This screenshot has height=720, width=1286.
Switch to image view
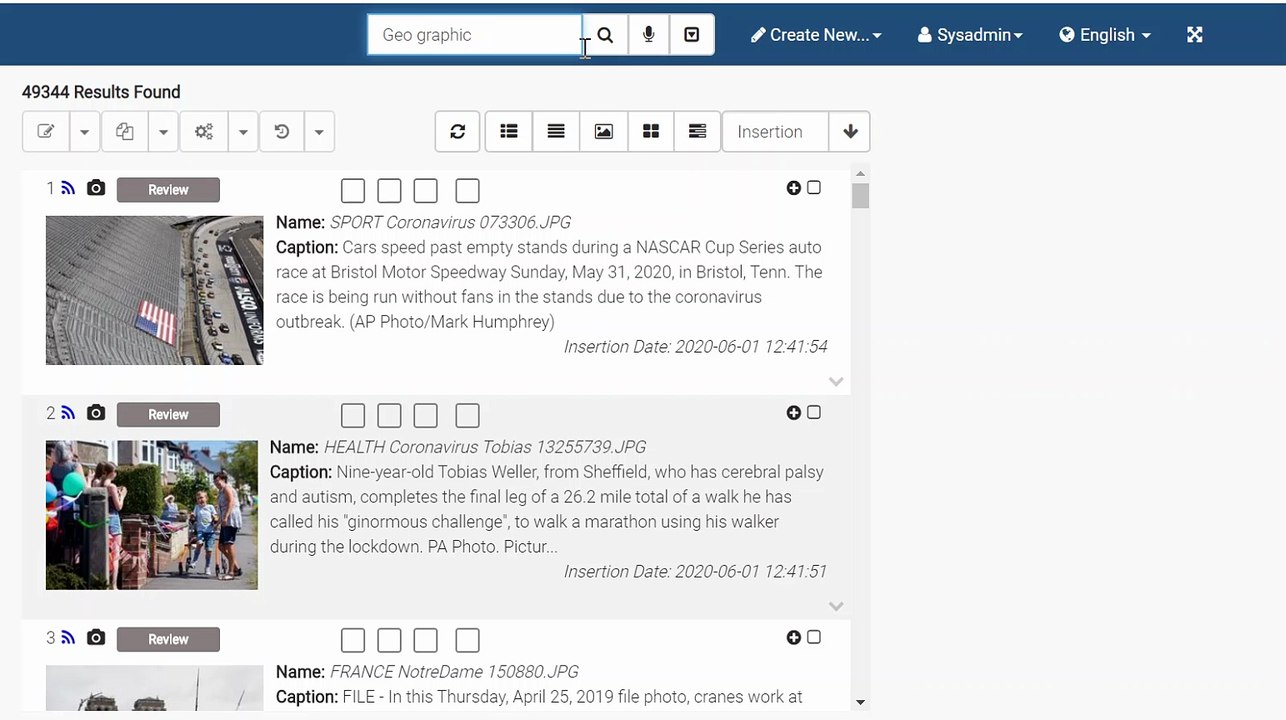[603, 131]
